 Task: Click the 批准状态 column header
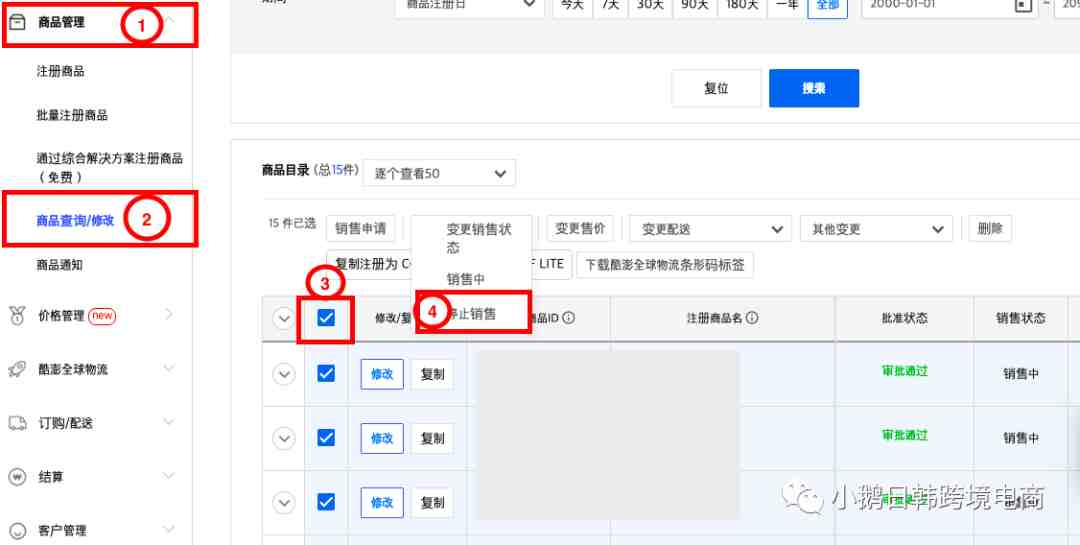point(904,318)
